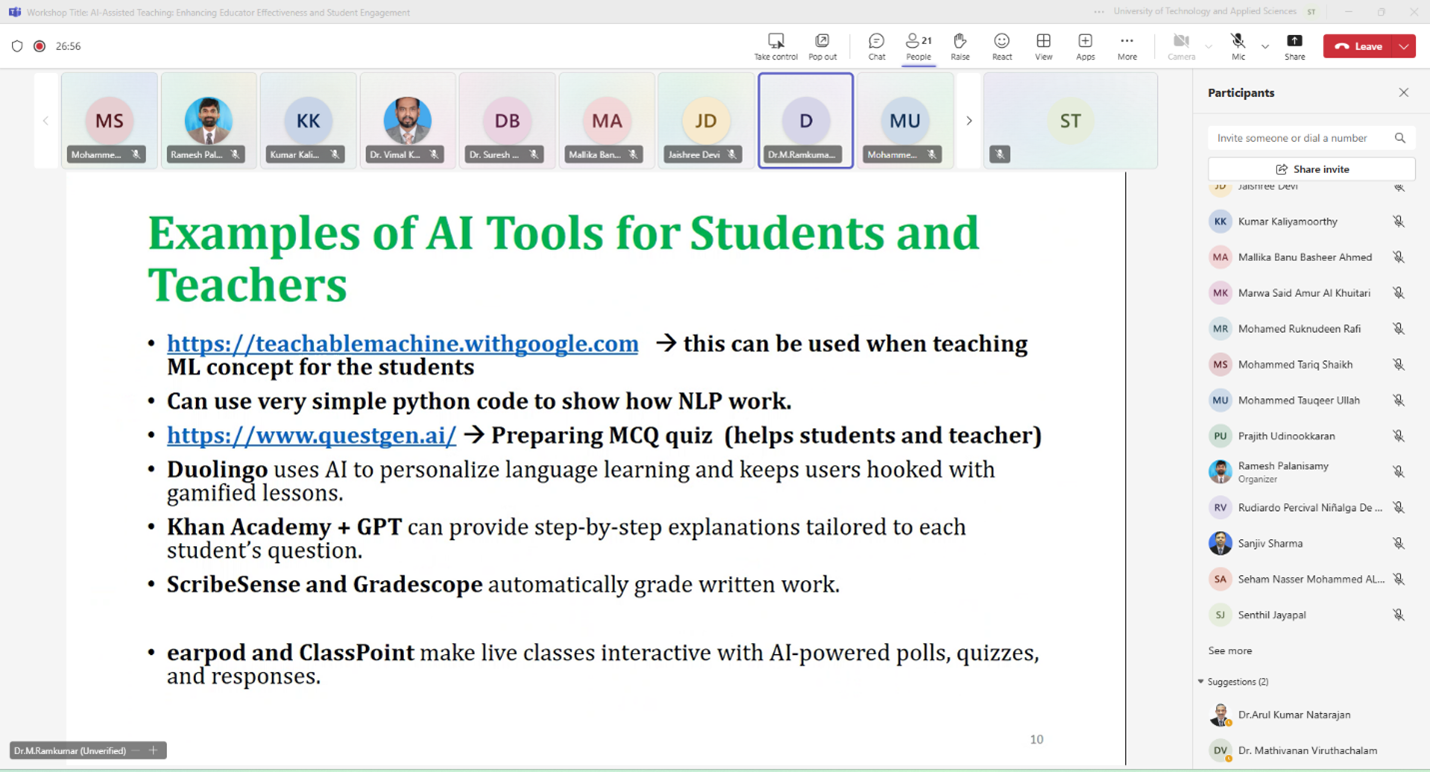Screen dimensions: 1430x772
Task: Open the View layout options
Action: [x=1043, y=46]
